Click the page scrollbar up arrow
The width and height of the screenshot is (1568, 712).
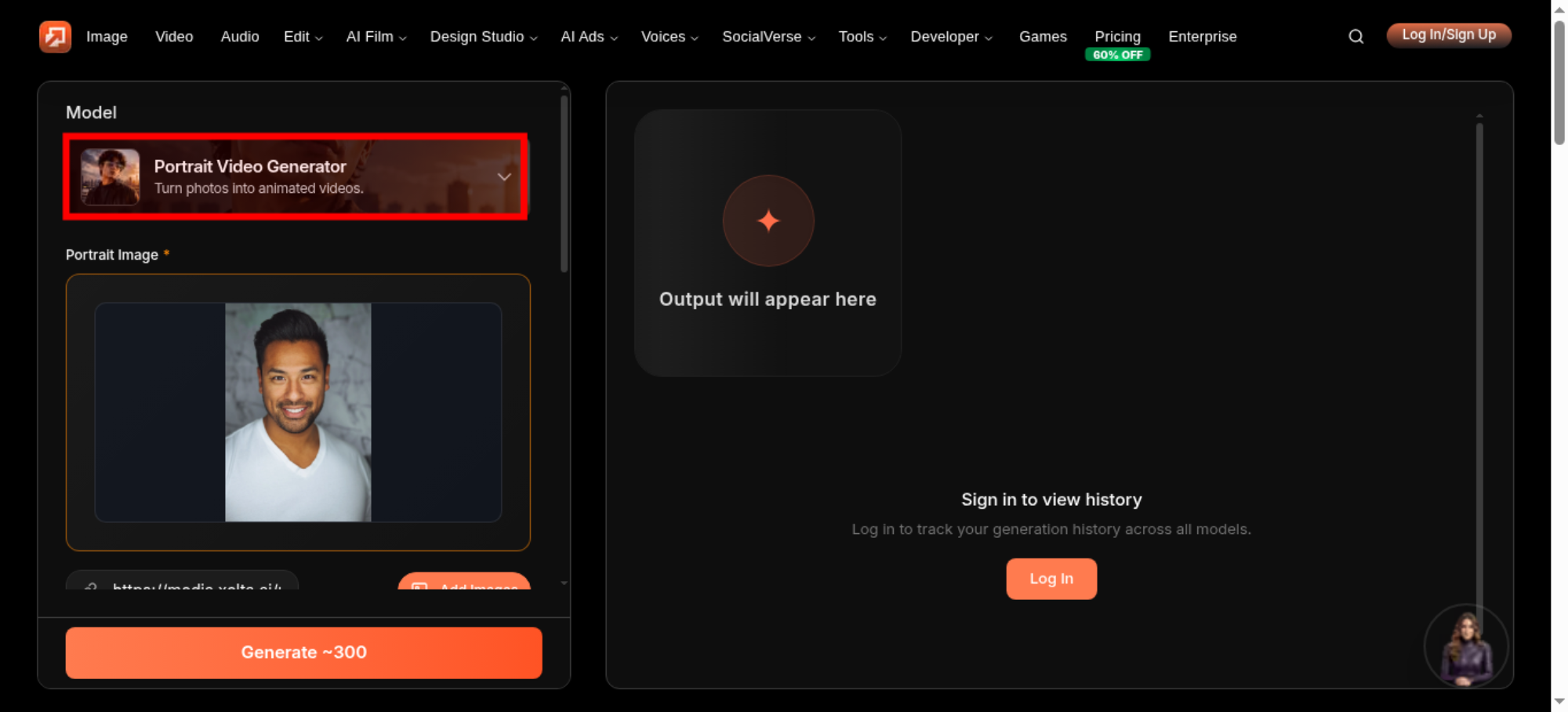tap(1559, 9)
